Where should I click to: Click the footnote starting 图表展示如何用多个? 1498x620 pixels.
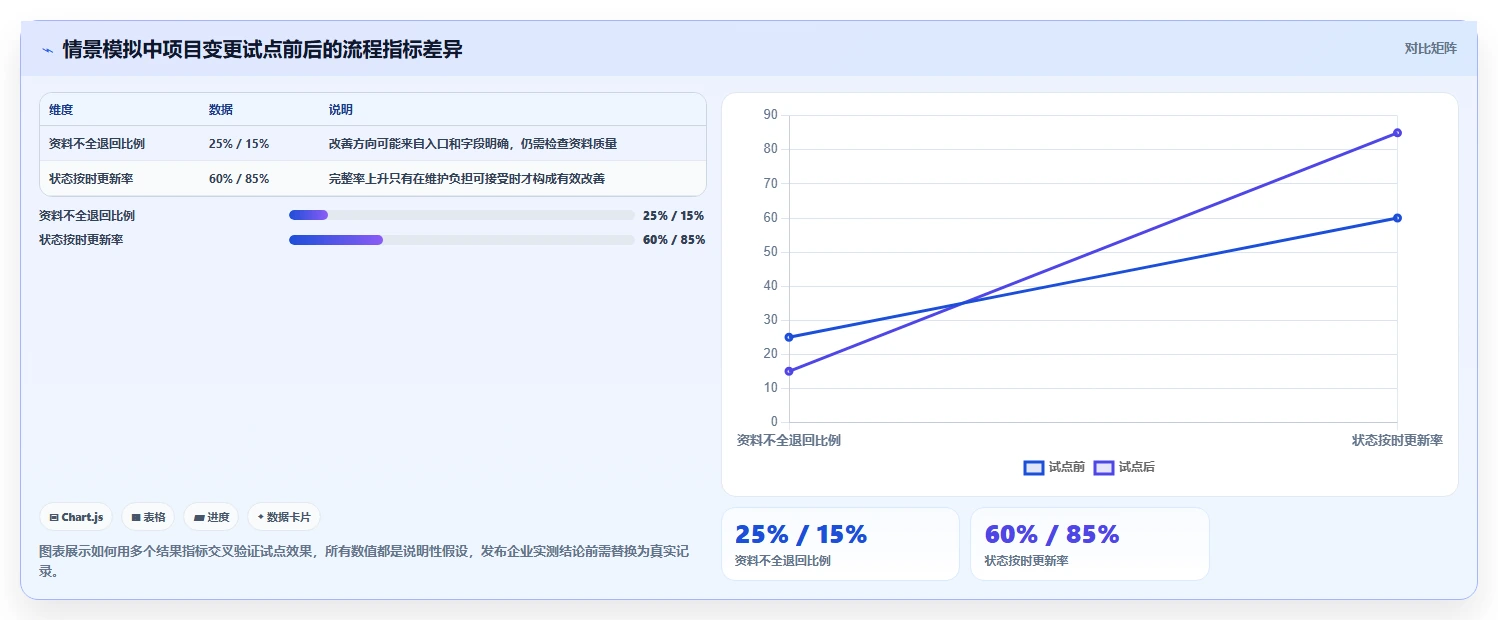[364, 561]
